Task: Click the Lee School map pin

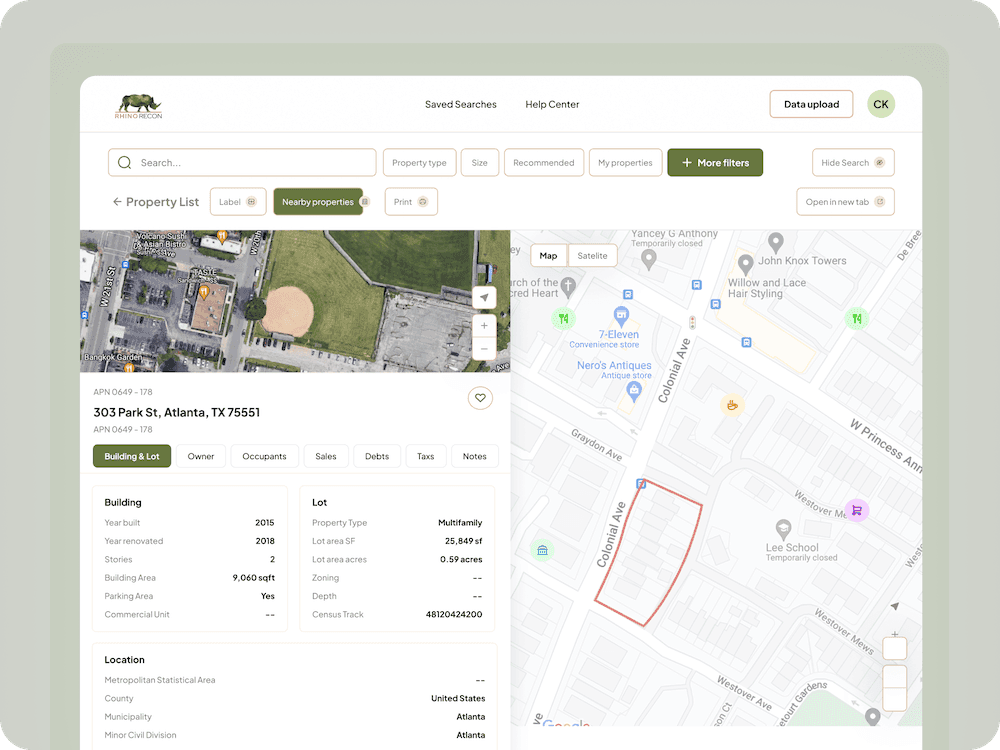Action: [783, 529]
